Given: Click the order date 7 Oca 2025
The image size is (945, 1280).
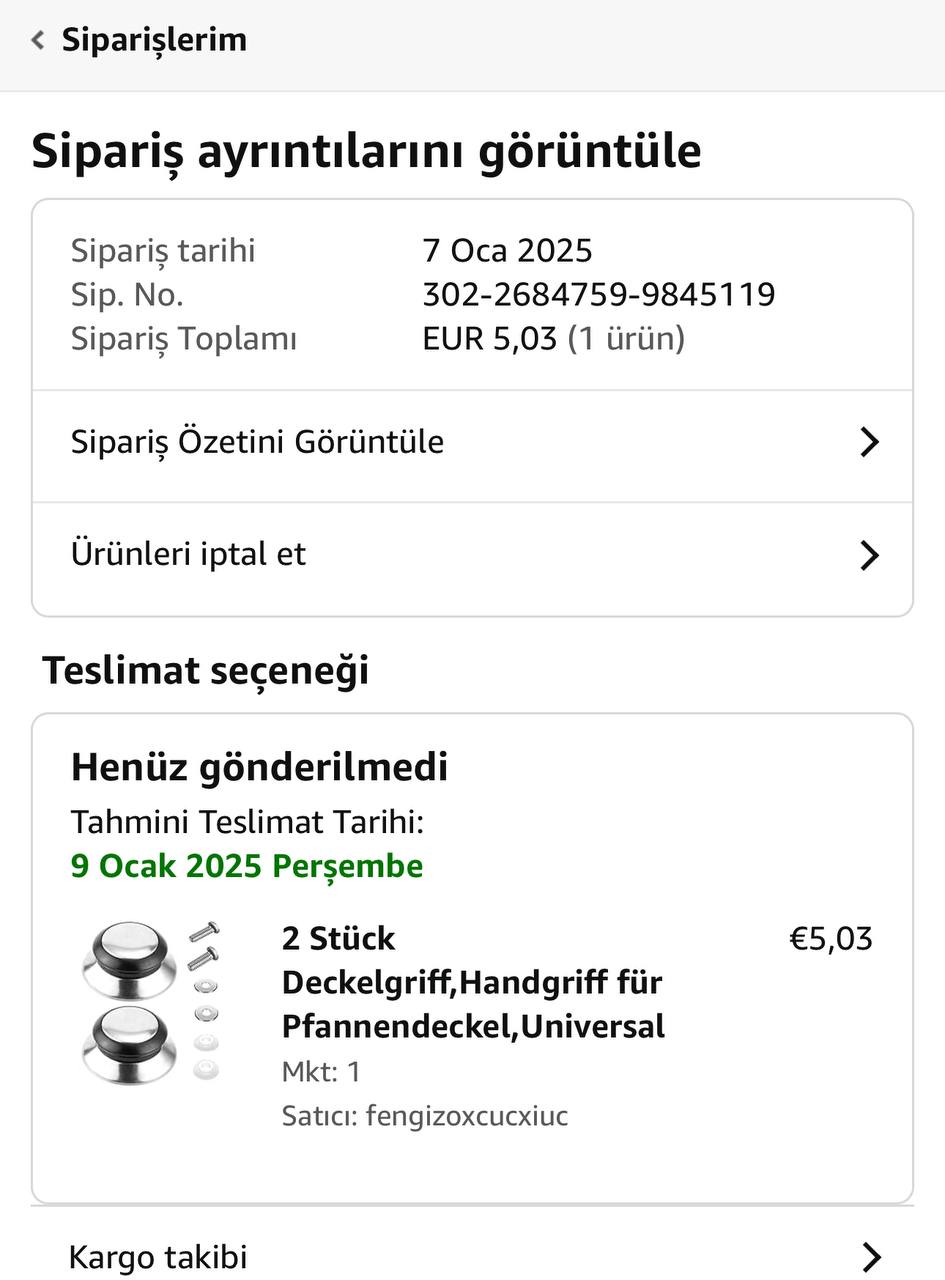Looking at the screenshot, I should (507, 250).
